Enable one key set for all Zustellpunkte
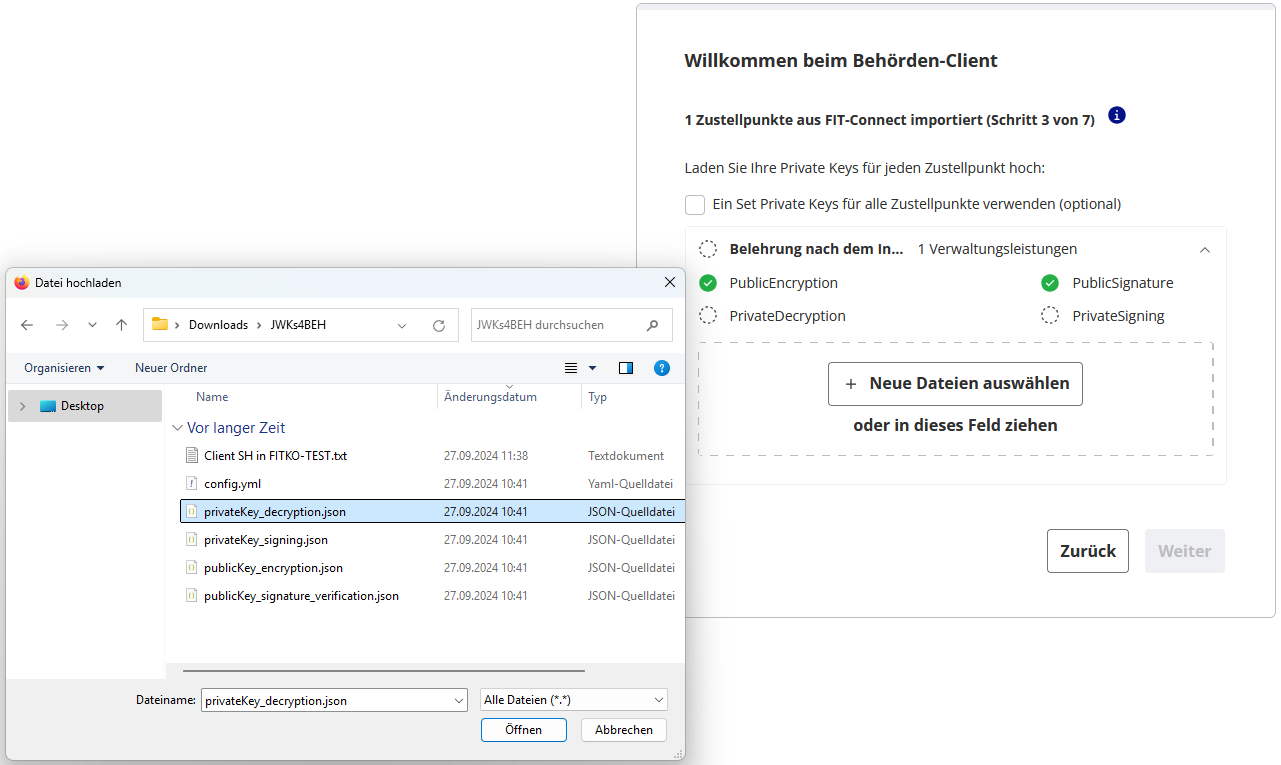The image size is (1281, 765). 695,204
